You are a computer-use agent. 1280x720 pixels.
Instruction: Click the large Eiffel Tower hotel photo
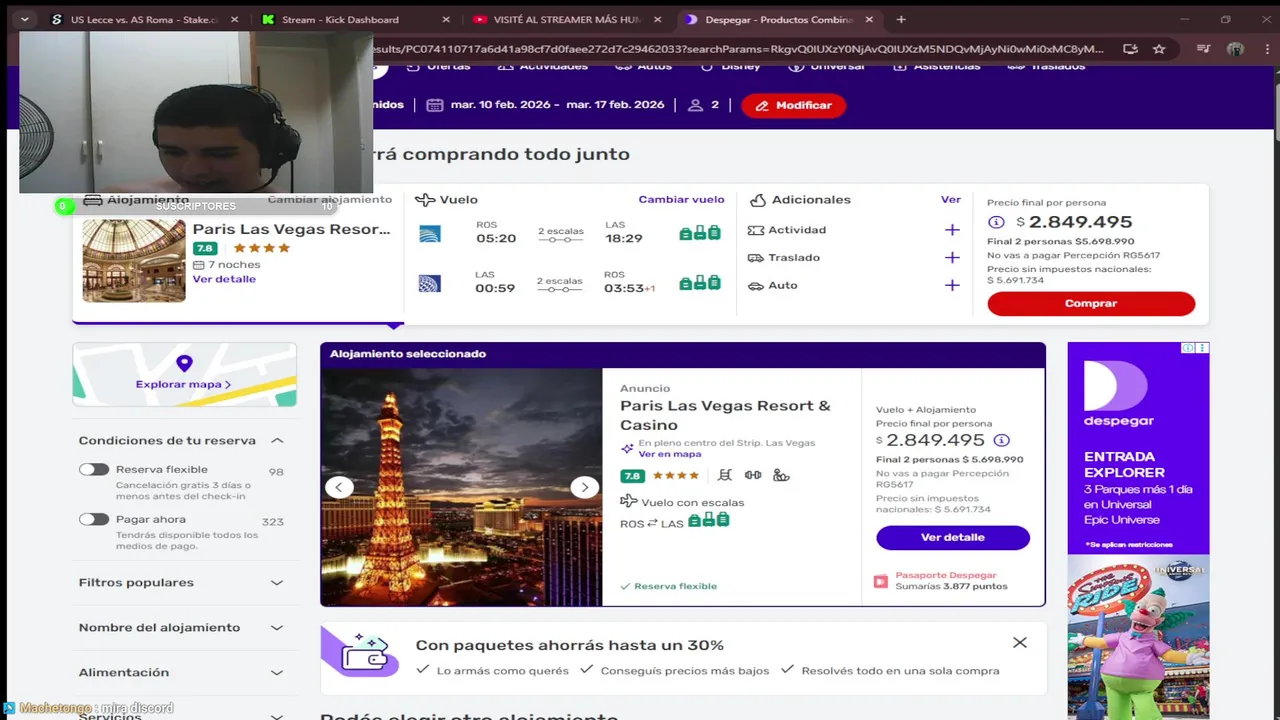tap(461, 487)
